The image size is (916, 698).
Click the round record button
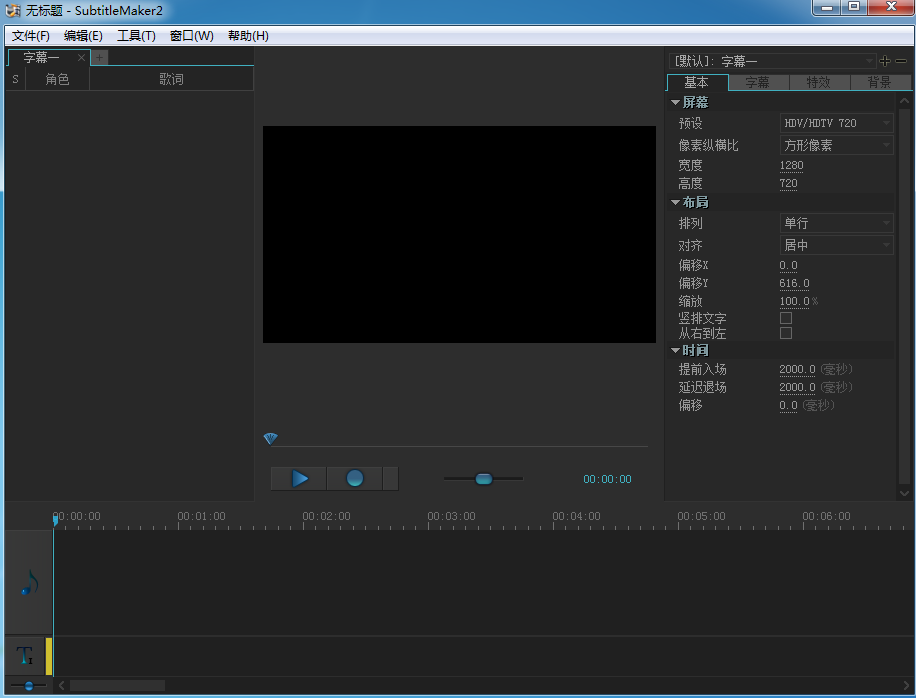click(355, 478)
